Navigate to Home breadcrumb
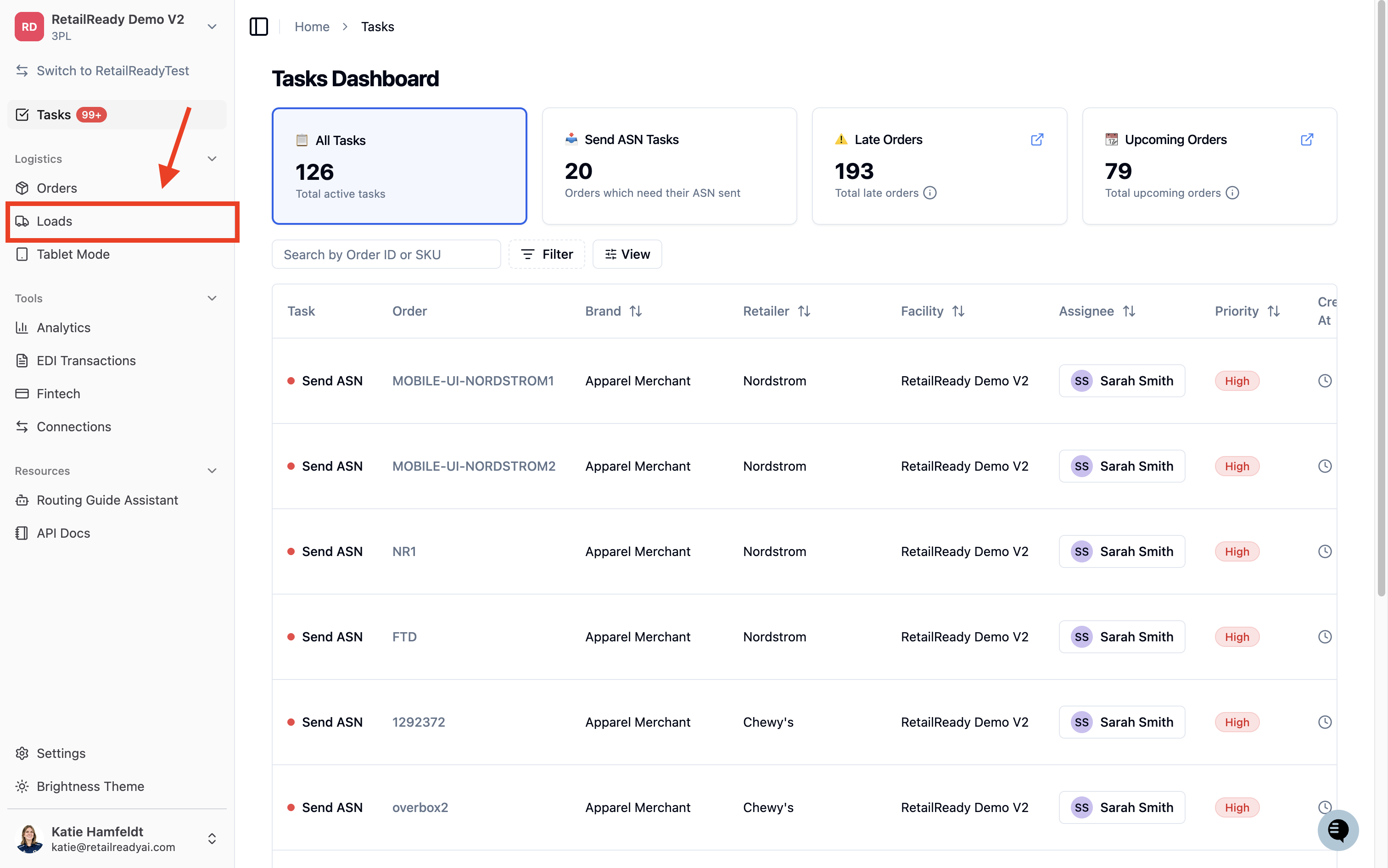Viewport: 1388px width, 868px height. click(312, 27)
